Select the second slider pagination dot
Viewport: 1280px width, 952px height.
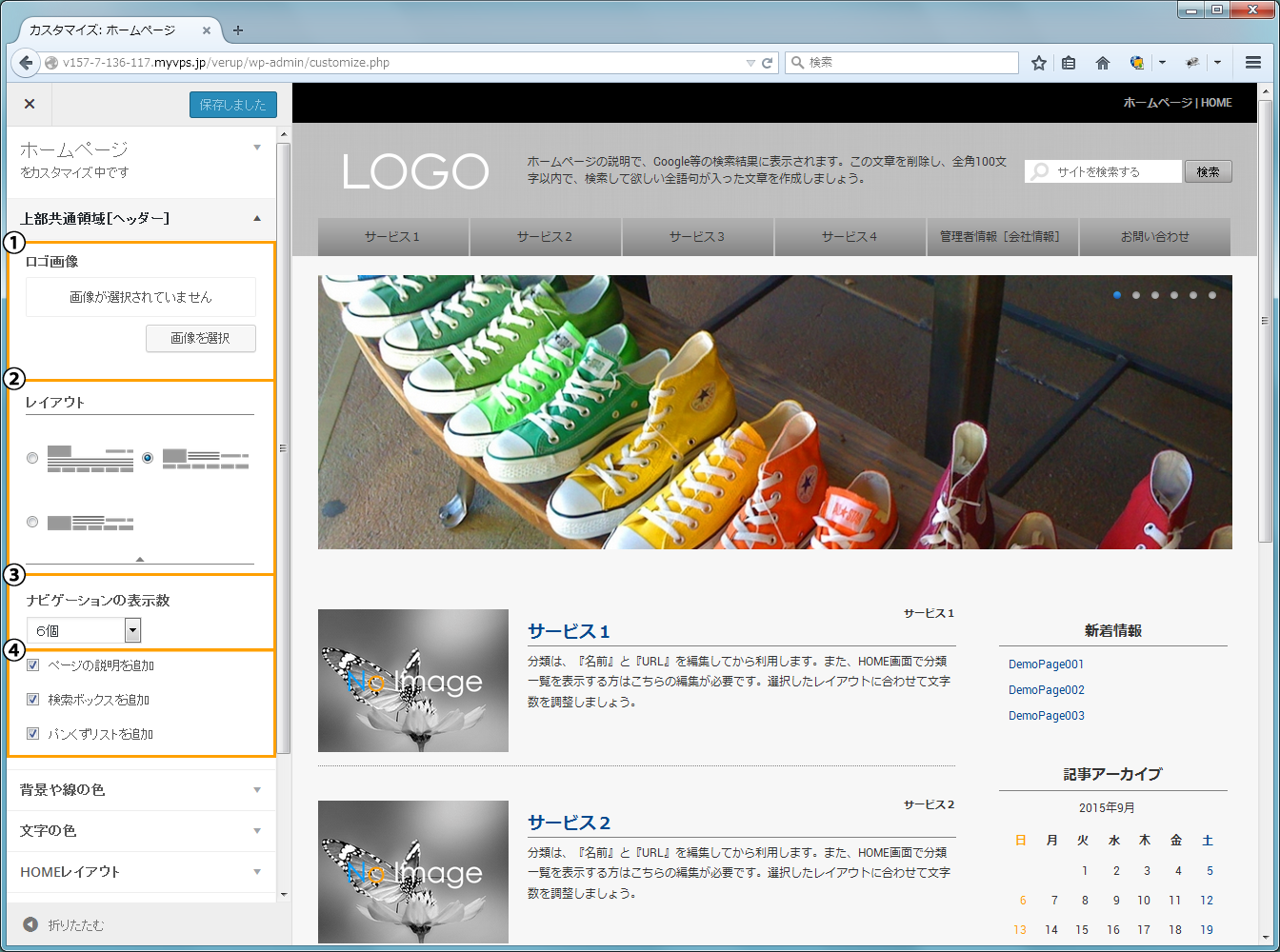[x=1136, y=295]
